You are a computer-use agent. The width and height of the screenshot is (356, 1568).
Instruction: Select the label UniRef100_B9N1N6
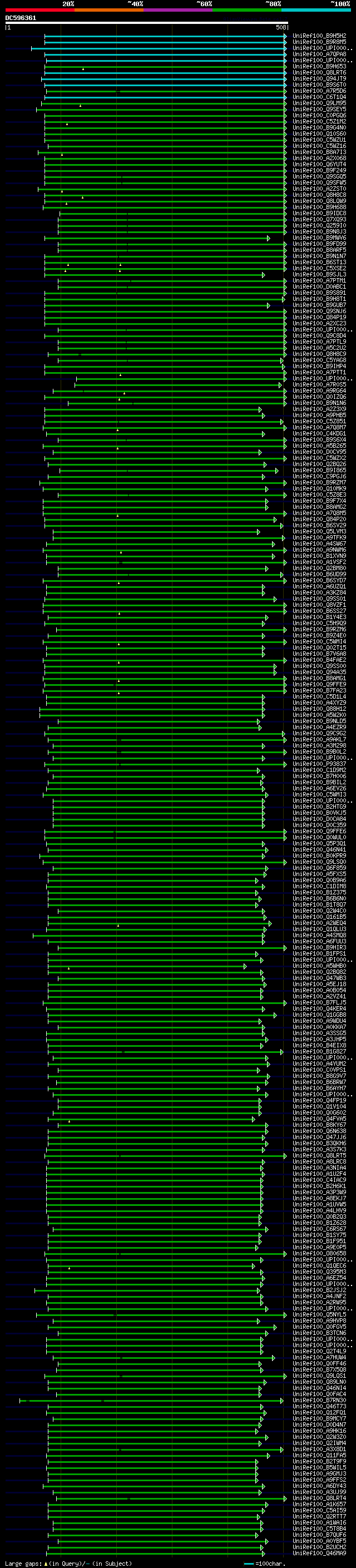[319, 403]
